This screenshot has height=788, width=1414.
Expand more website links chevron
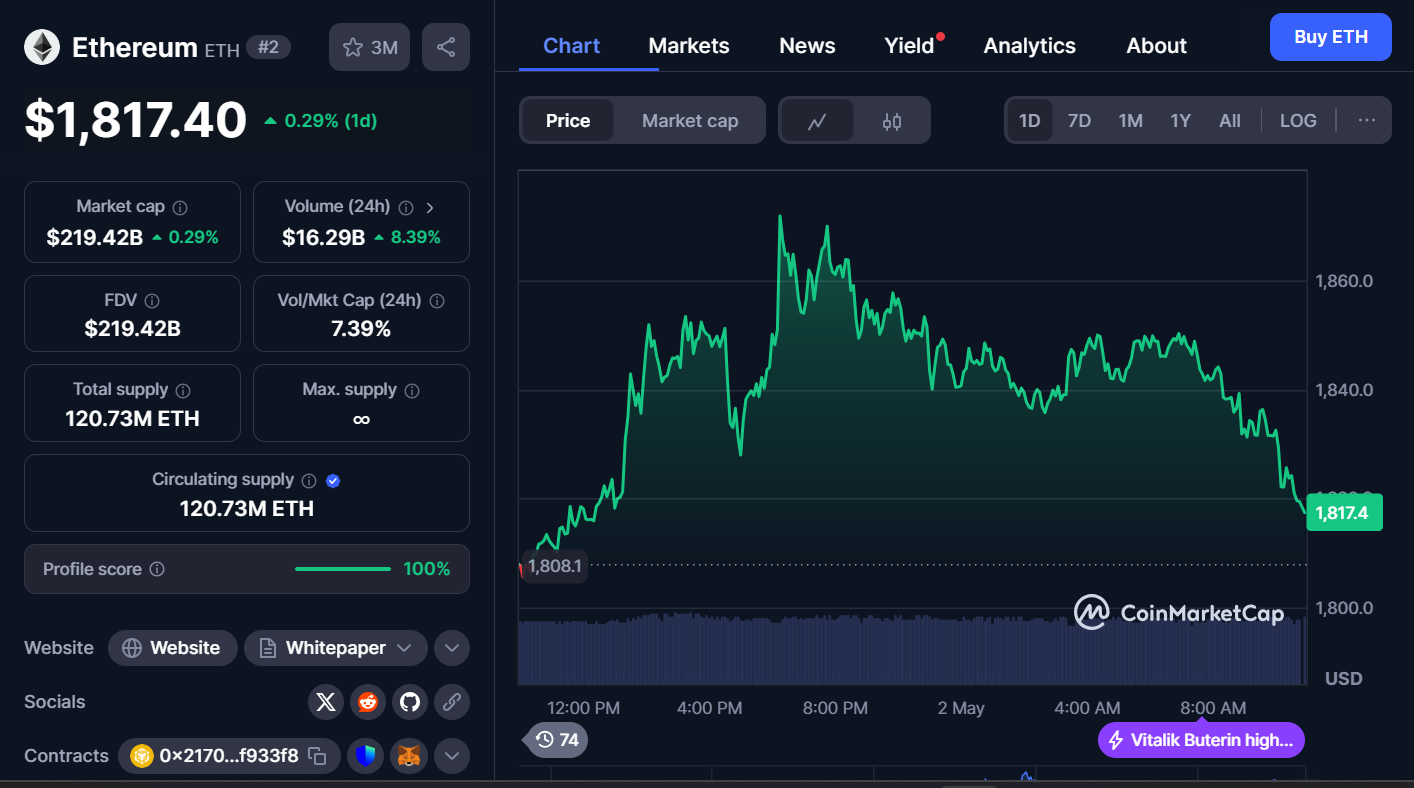click(x=452, y=648)
